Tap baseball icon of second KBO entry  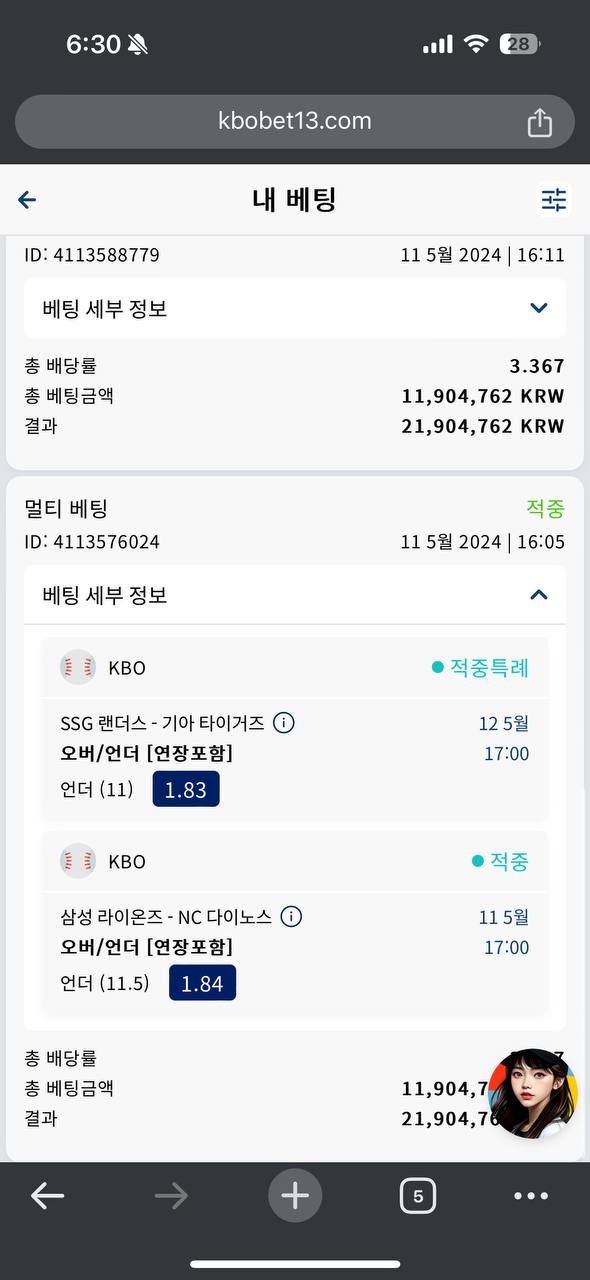click(x=77, y=861)
